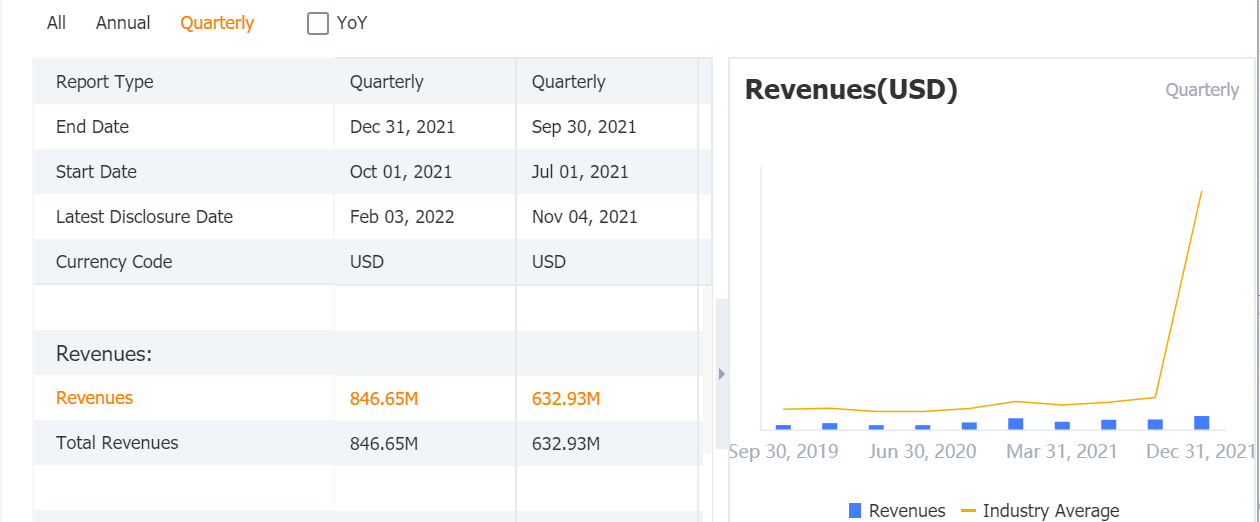Switch to the Annual tab
Screen dimensions: 1260x522
[x=123, y=23]
